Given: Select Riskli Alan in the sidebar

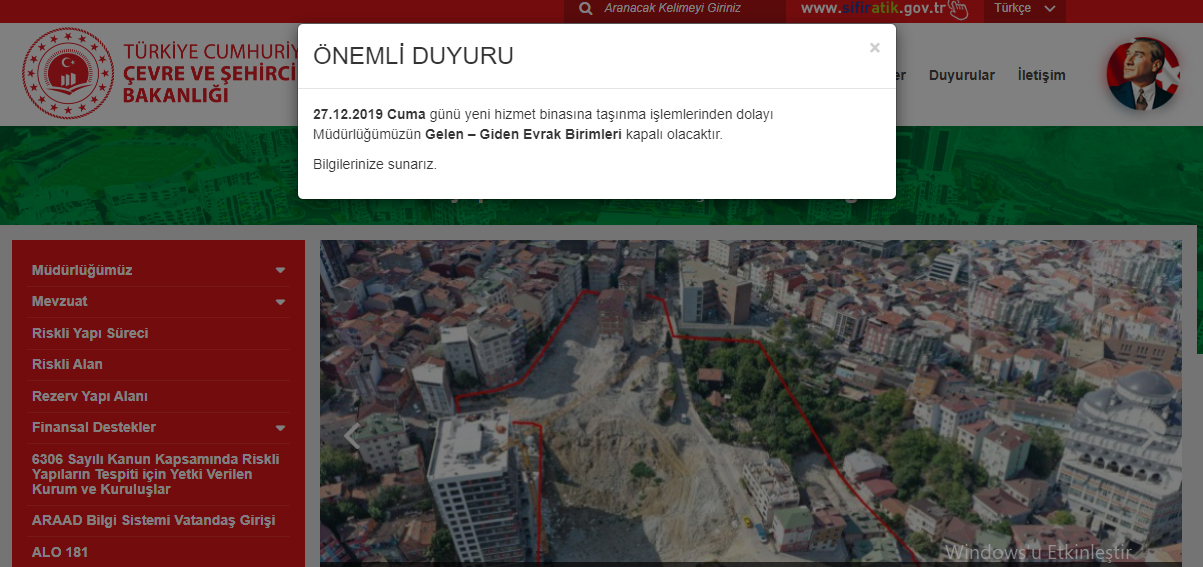Looking at the screenshot, I should [67, 365].
